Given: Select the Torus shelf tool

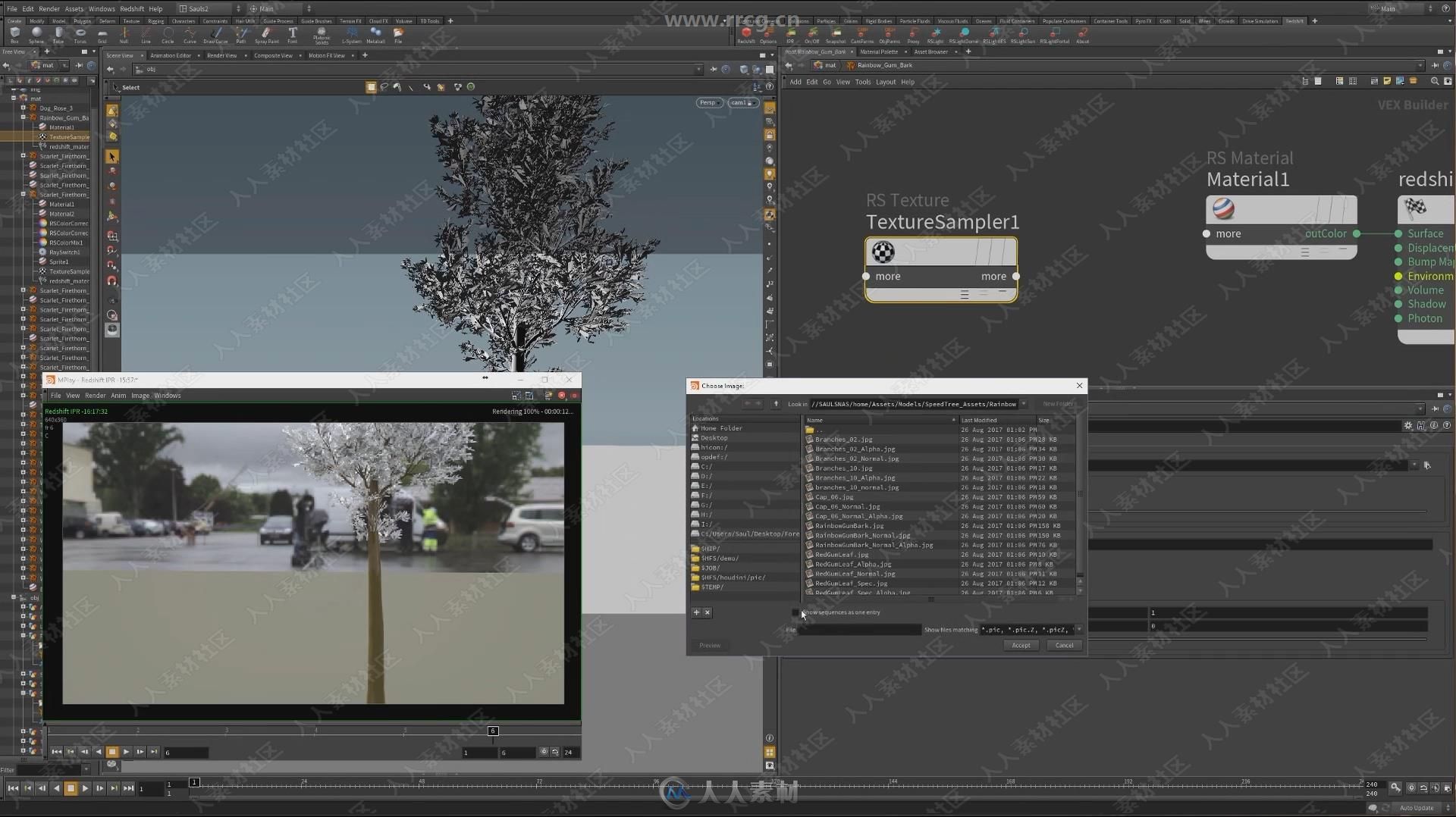Looking at the screenshot, I should [80, 35].
